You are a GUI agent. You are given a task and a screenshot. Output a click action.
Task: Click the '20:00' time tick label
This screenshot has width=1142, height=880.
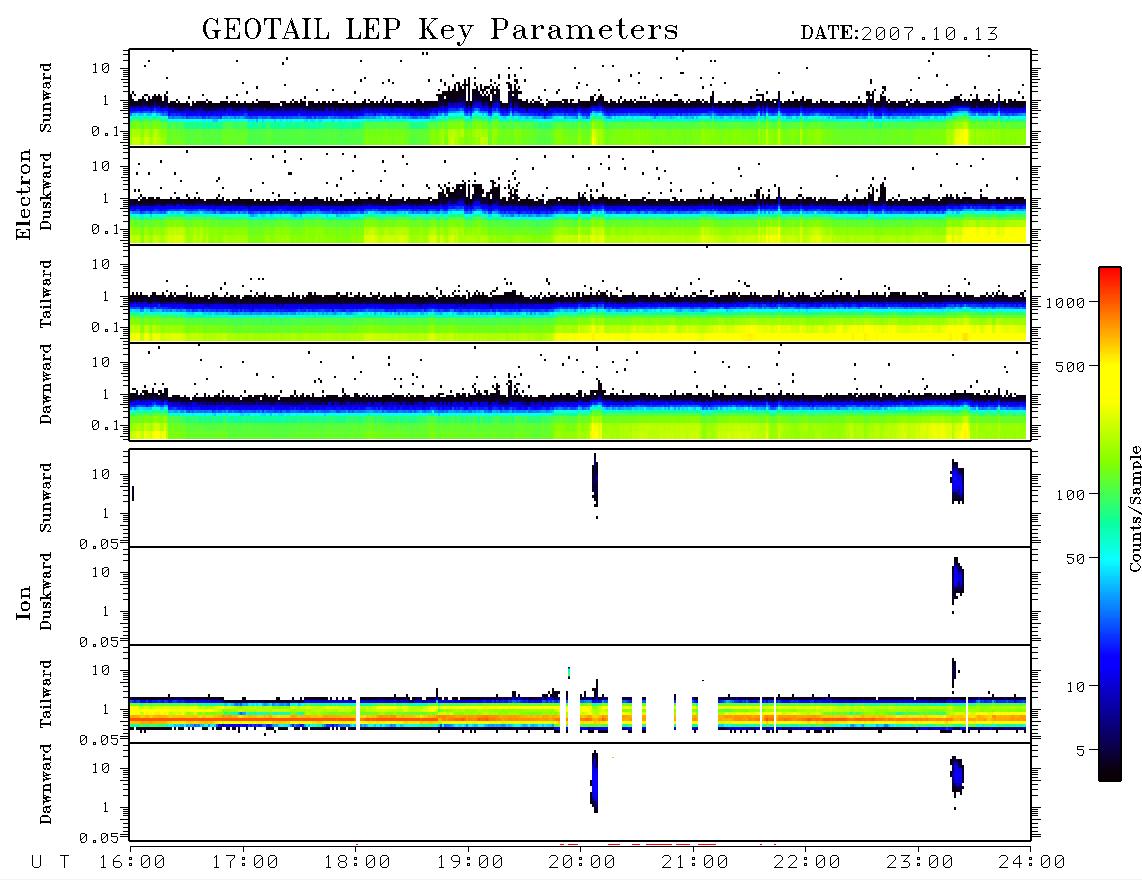(582, 863)
